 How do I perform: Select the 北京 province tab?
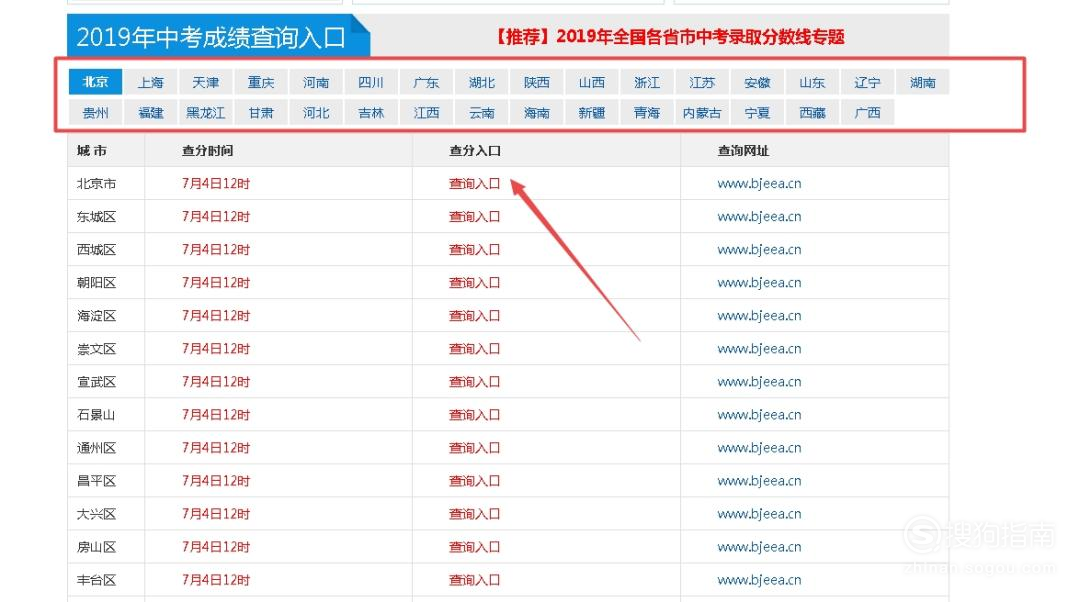pos(95,82)
